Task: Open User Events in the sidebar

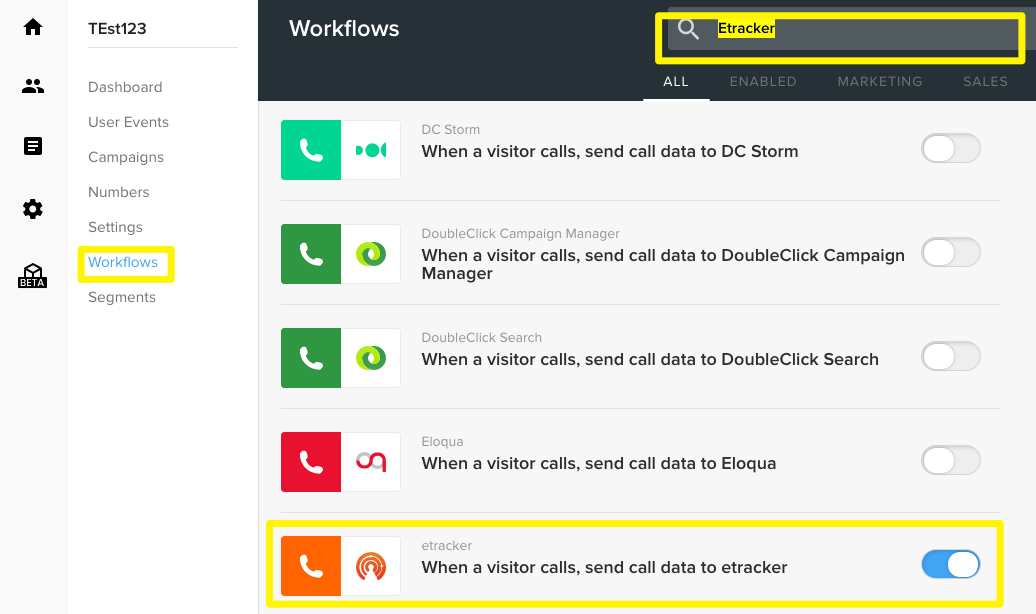Action: [x=128, y=122]
